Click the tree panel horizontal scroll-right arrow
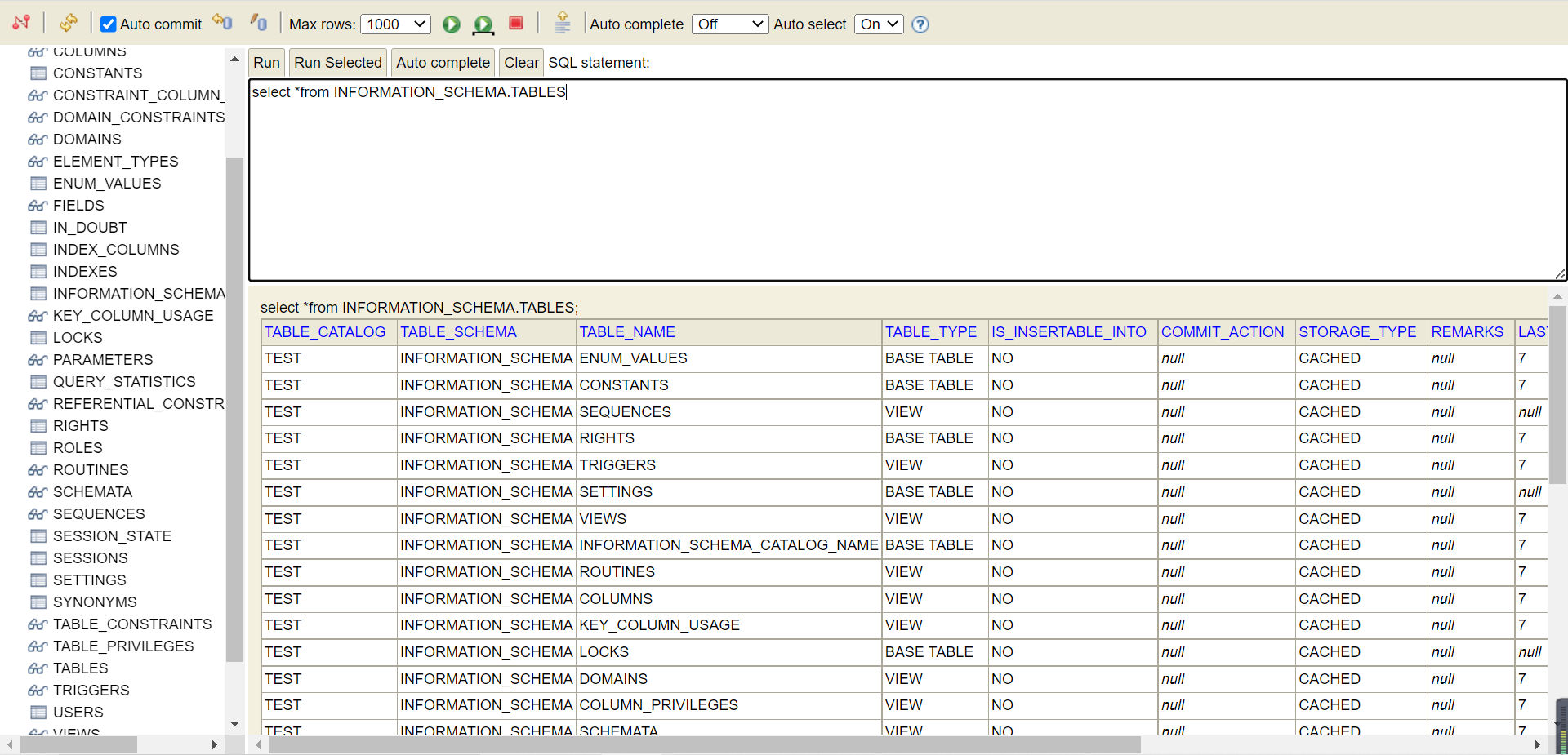 pyautogui.click(x=214, y=745)
